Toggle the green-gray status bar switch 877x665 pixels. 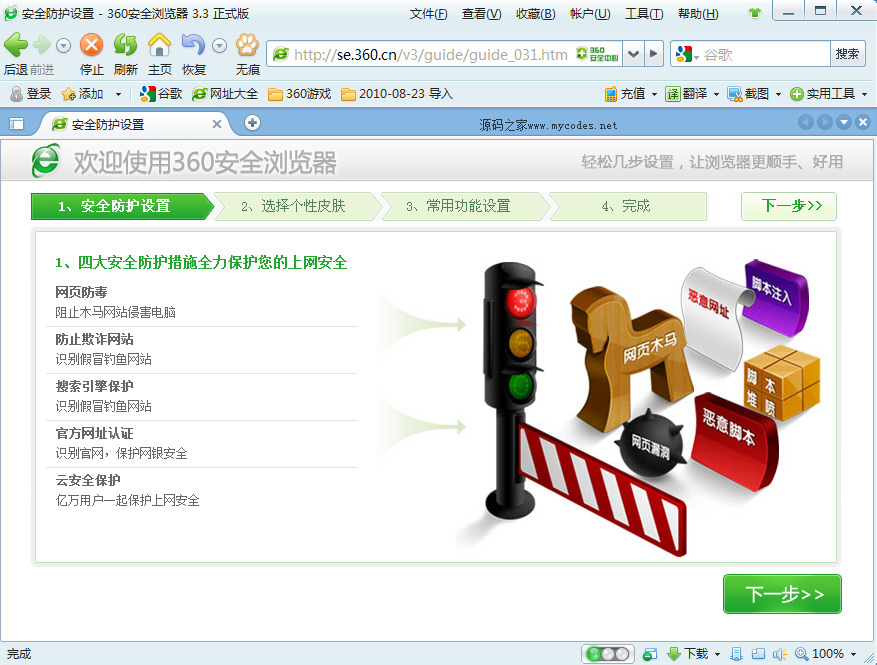click(x=608, y=653)
